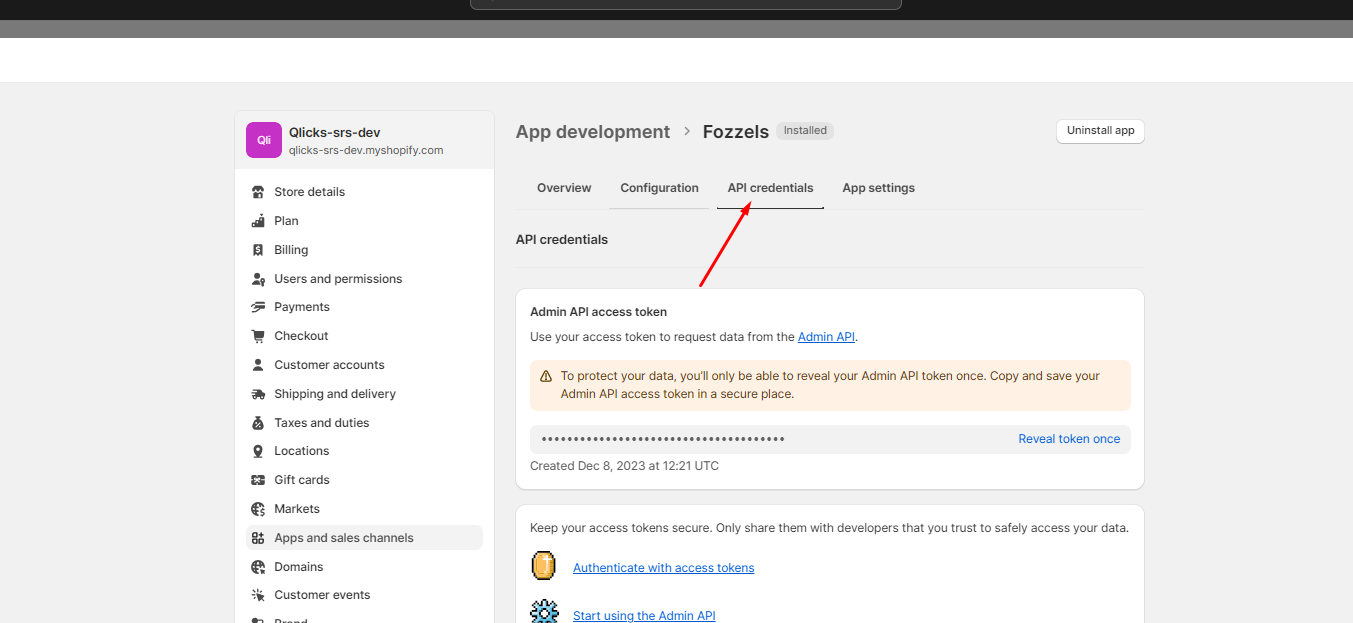Viewport: 1353px width, 623px height.
Task: Click the Users and permissions person icon
Action: click(258, 279)
